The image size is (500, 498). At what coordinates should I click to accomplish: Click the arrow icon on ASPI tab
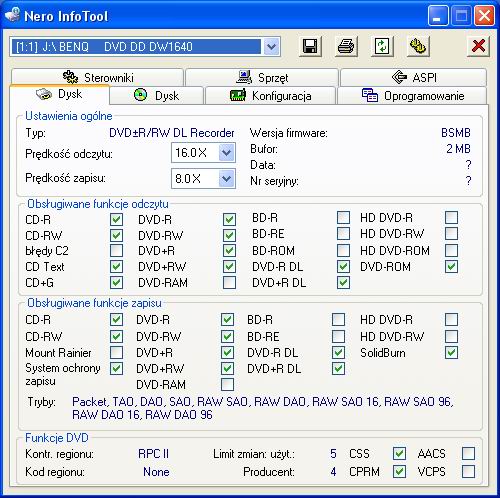(399, 77)
